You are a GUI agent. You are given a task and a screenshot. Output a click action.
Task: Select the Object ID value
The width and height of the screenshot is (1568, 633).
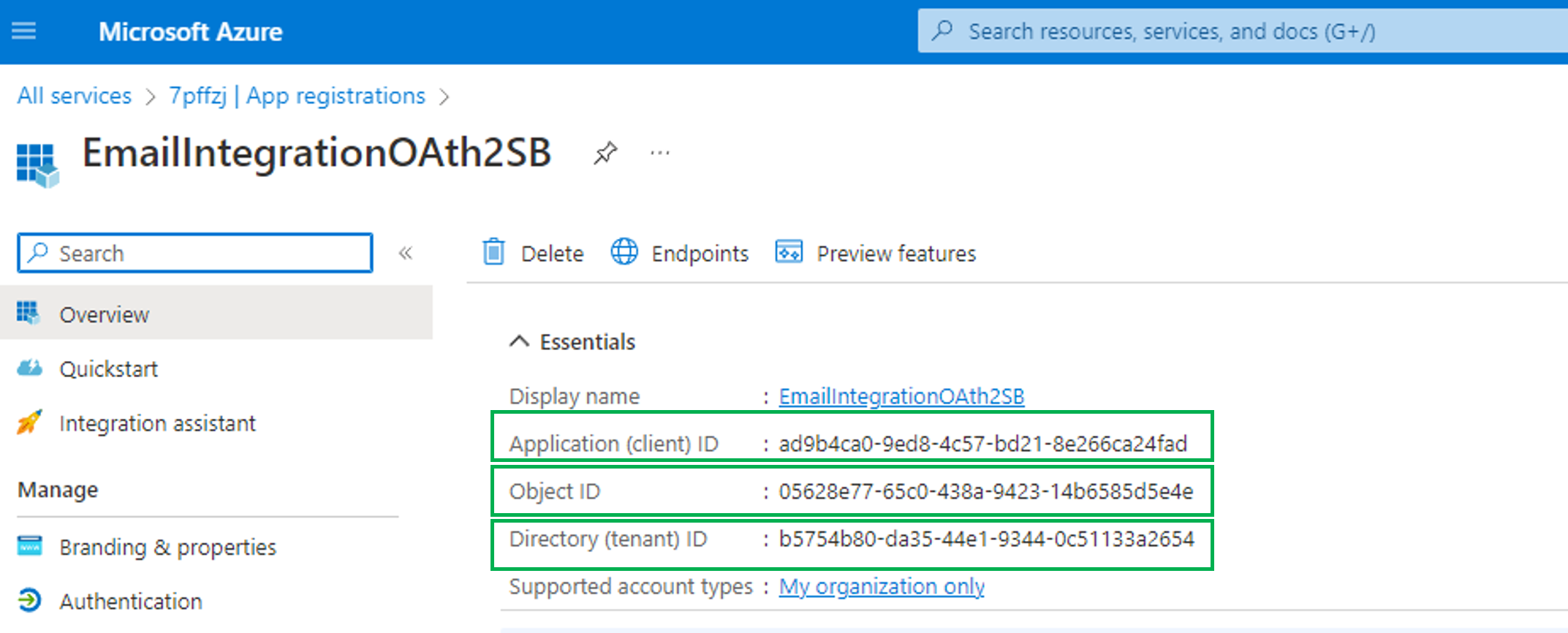[986, 491]
